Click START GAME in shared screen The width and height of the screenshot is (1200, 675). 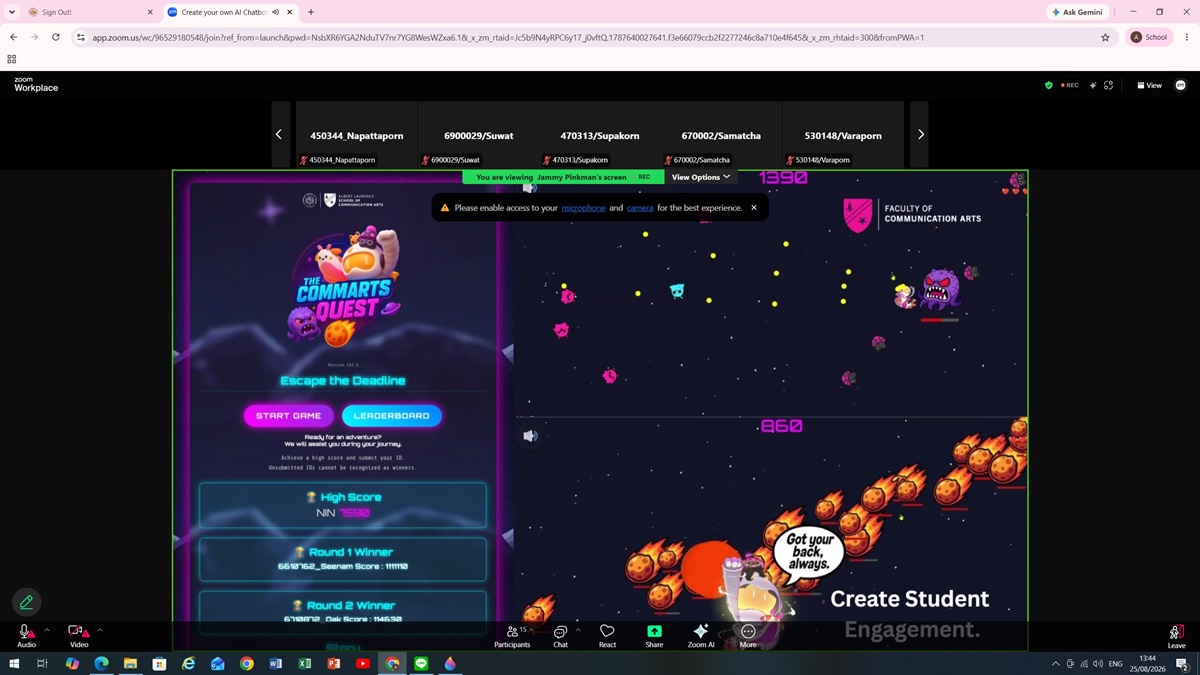[288, 416]
